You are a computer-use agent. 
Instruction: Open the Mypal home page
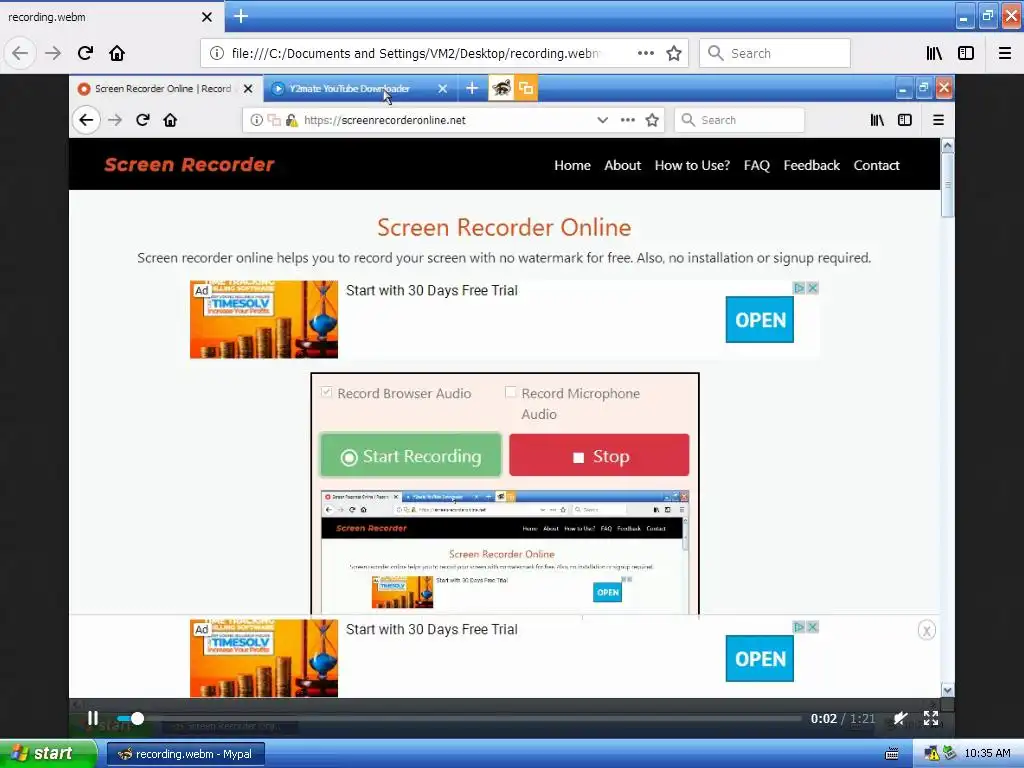pyautogui.click(x=117, y=53)
